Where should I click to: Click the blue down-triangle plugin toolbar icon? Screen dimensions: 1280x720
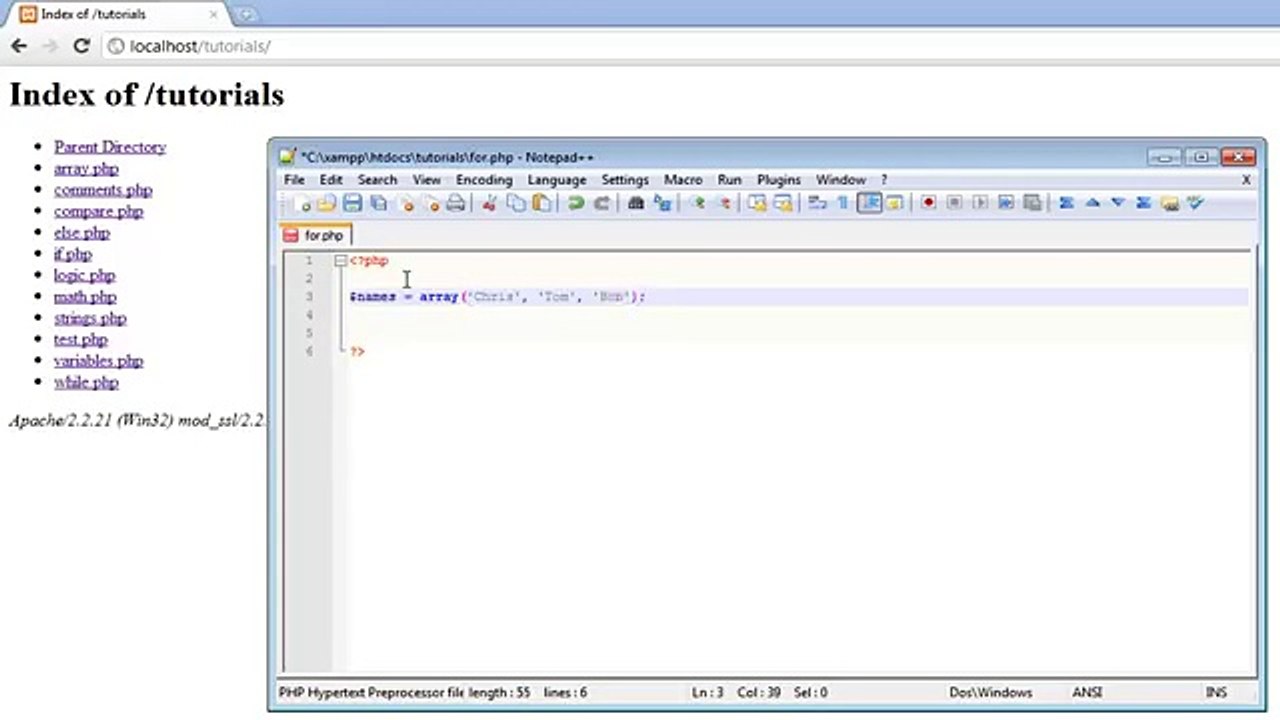1118,203
